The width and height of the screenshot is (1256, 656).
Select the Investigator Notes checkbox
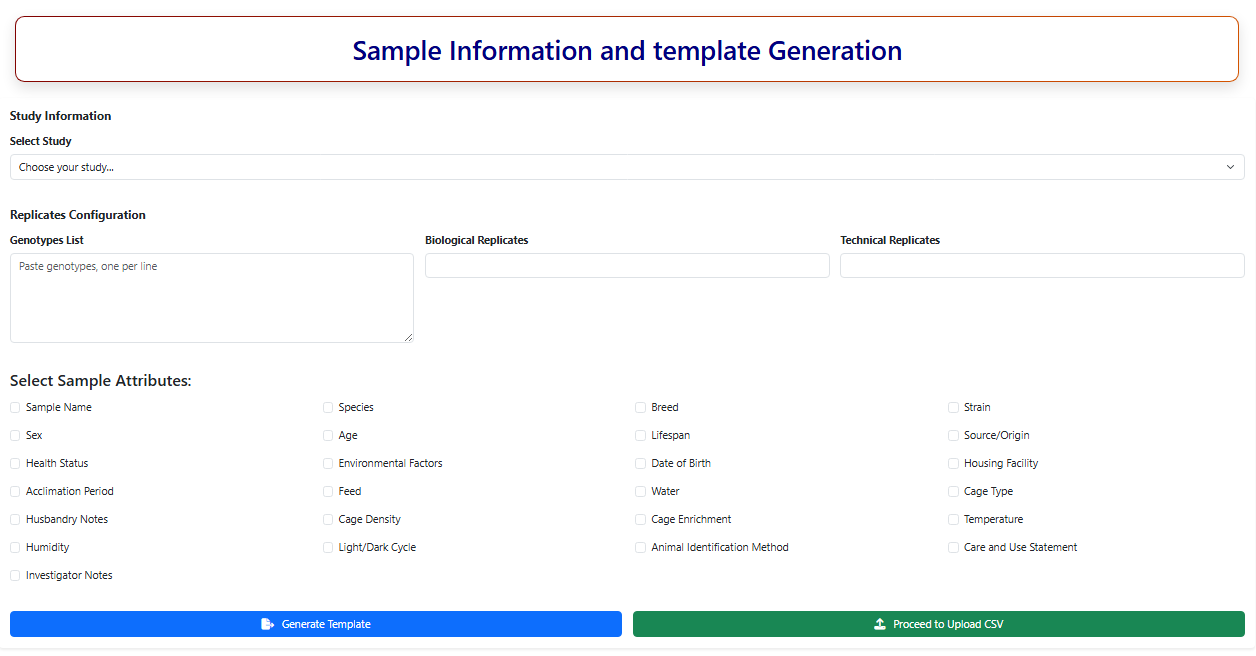click(15, 576)
